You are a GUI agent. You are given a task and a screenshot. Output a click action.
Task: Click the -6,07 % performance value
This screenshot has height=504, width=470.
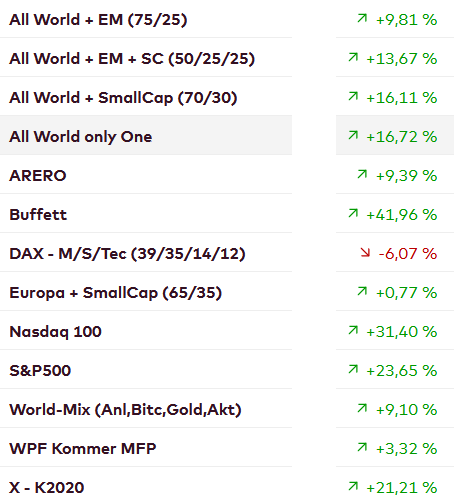[x=408, y=254]
